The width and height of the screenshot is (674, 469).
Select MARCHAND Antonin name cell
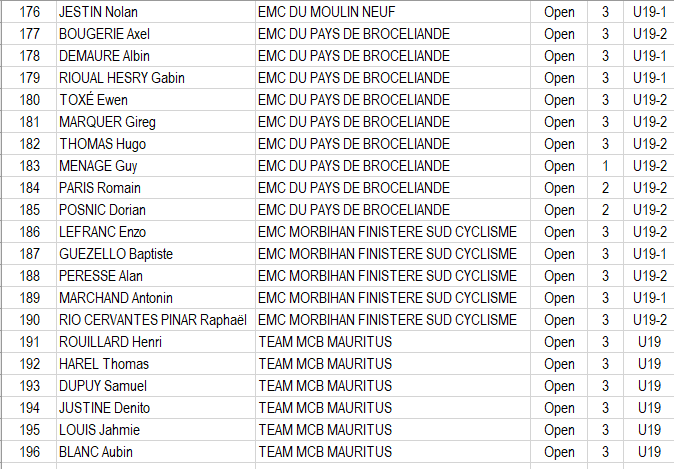156,298
